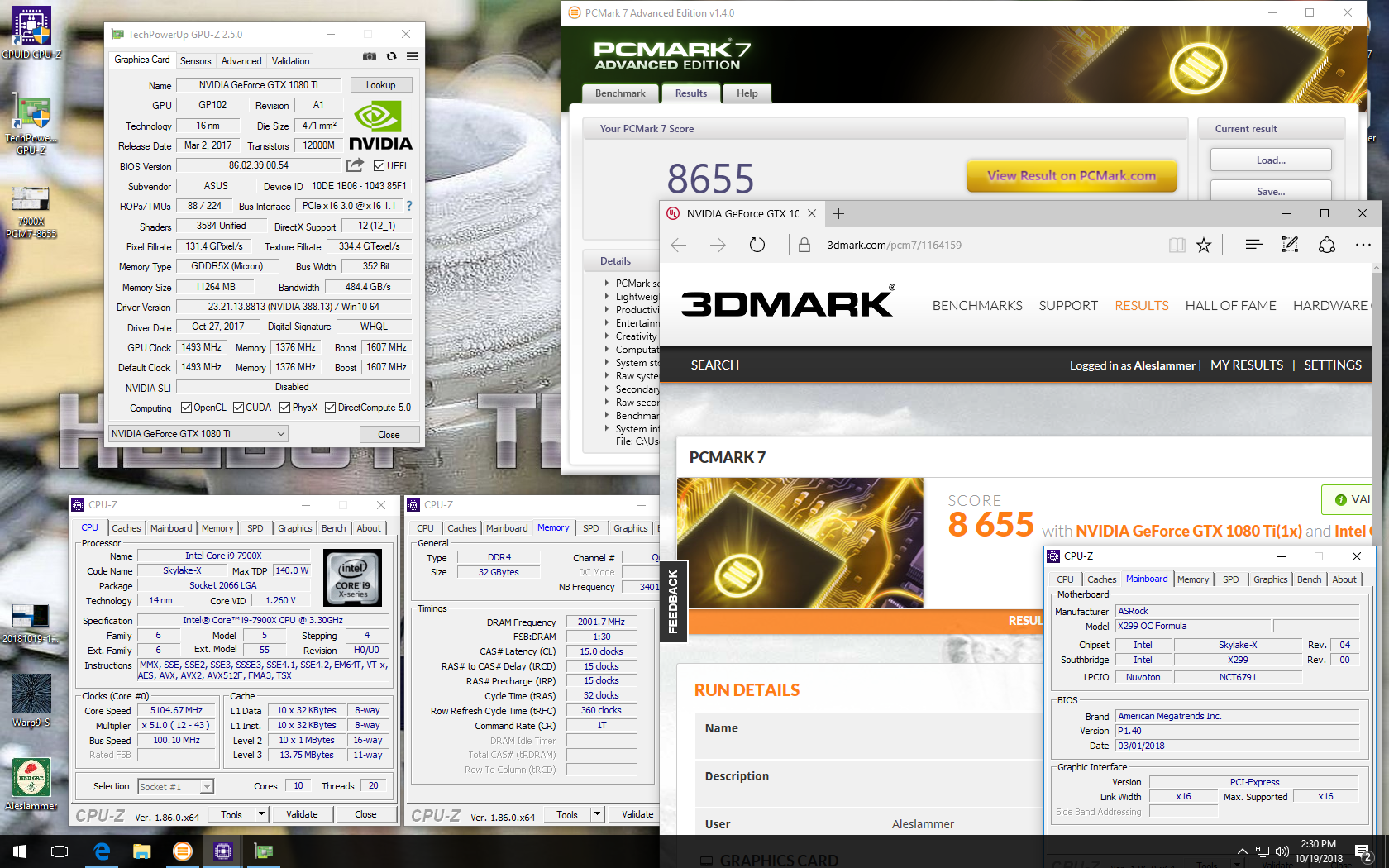Click Validate in CPU-Z CPU window
Image resolution: width=1389 pixels, height=868 pixels.
coord(302,814)
